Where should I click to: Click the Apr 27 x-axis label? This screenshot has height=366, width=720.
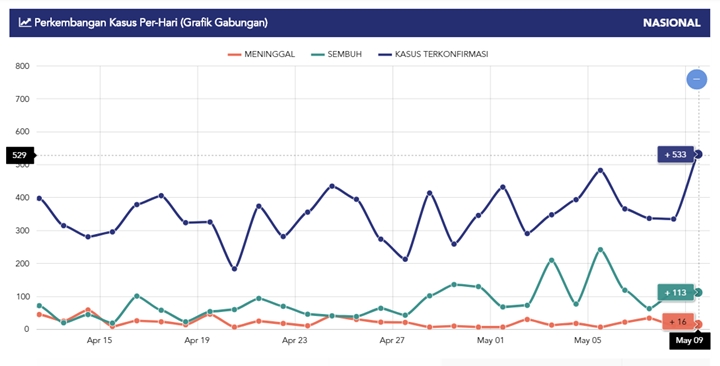[x=392, y=340]
